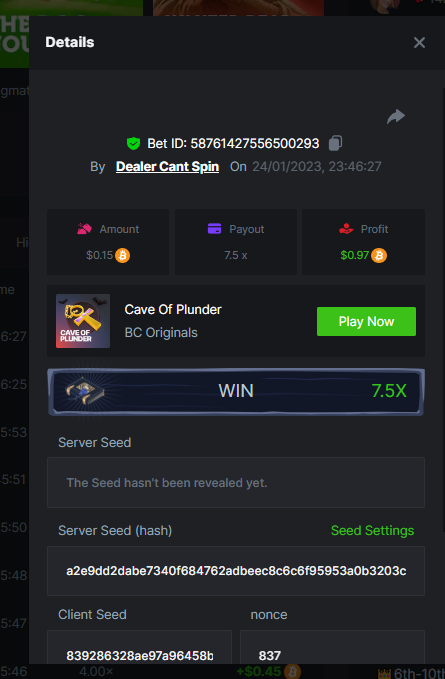Click the Payout wallet icon
Viewport: 445px width, 679px height.
point(214,229)
